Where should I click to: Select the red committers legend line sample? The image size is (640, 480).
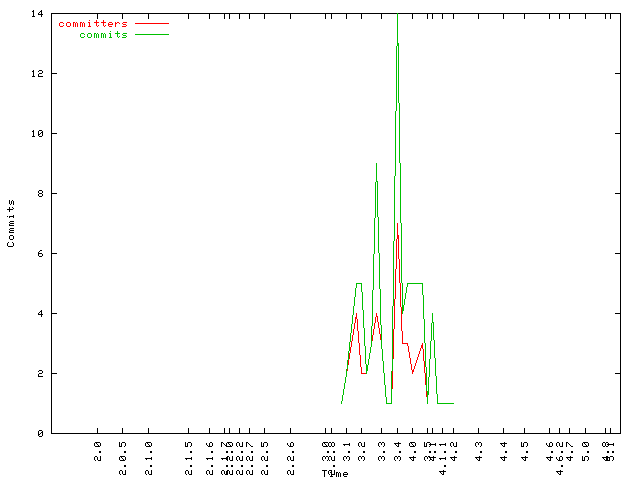click(151, 23)
